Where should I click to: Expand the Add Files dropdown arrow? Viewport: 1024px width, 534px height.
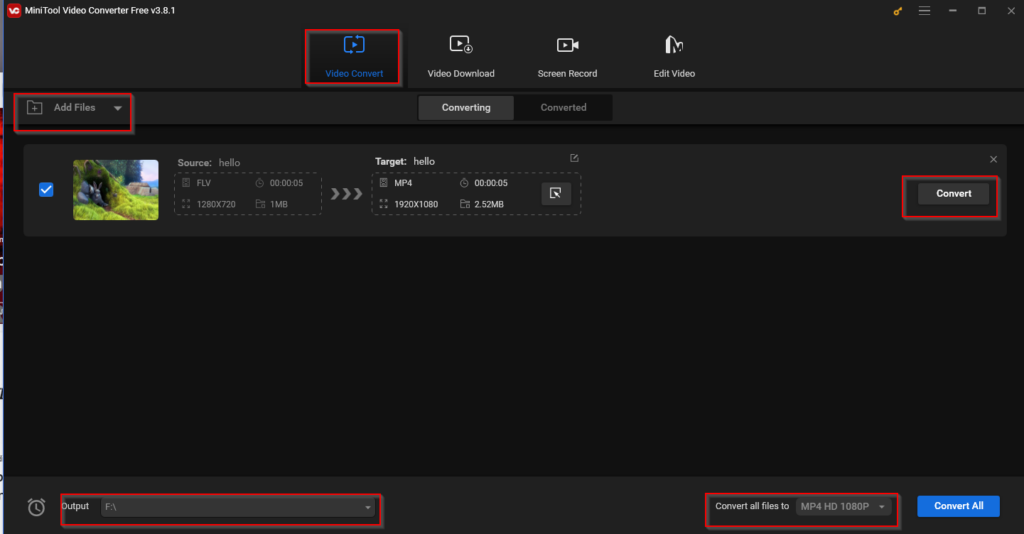(x=118, y=108)
